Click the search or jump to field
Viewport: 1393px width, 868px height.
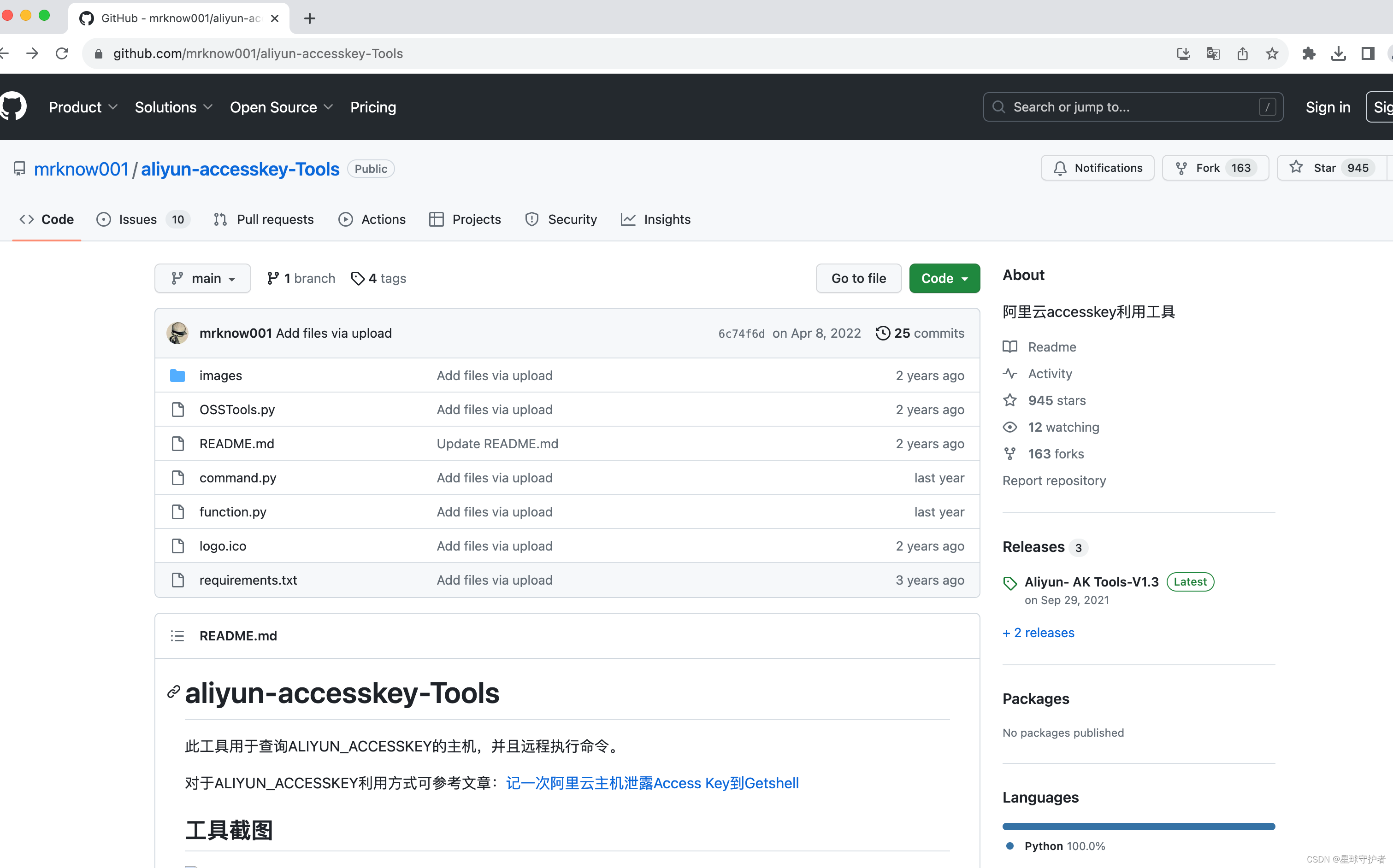click(1132, 107)
